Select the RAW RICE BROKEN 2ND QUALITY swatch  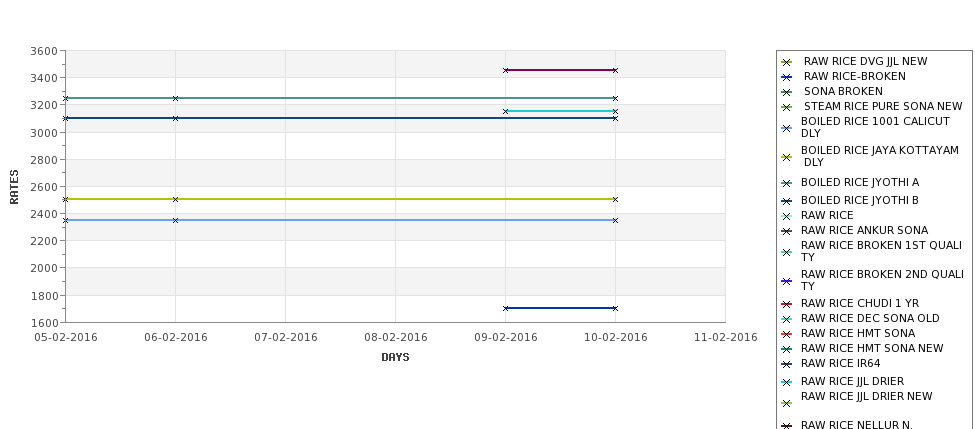pyautogui.click(x=787, y=281)
